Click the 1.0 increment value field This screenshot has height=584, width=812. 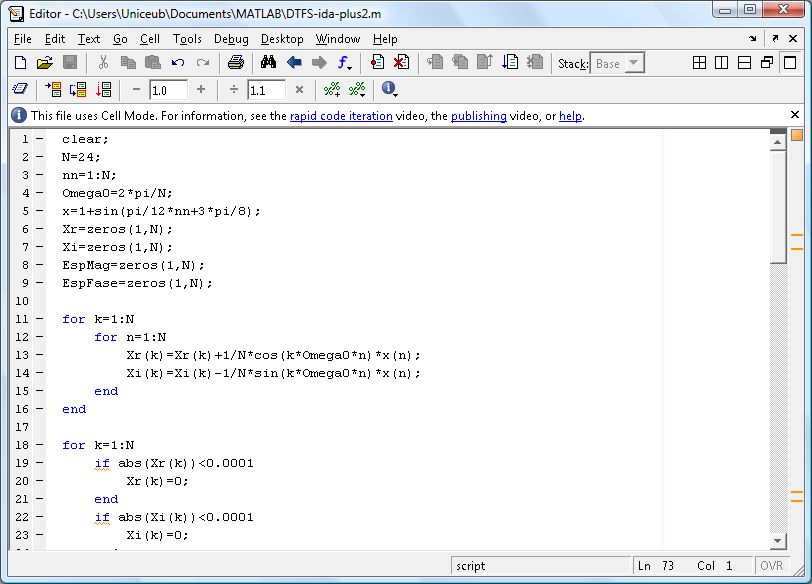pyautogui.click(x=168, y=90)
